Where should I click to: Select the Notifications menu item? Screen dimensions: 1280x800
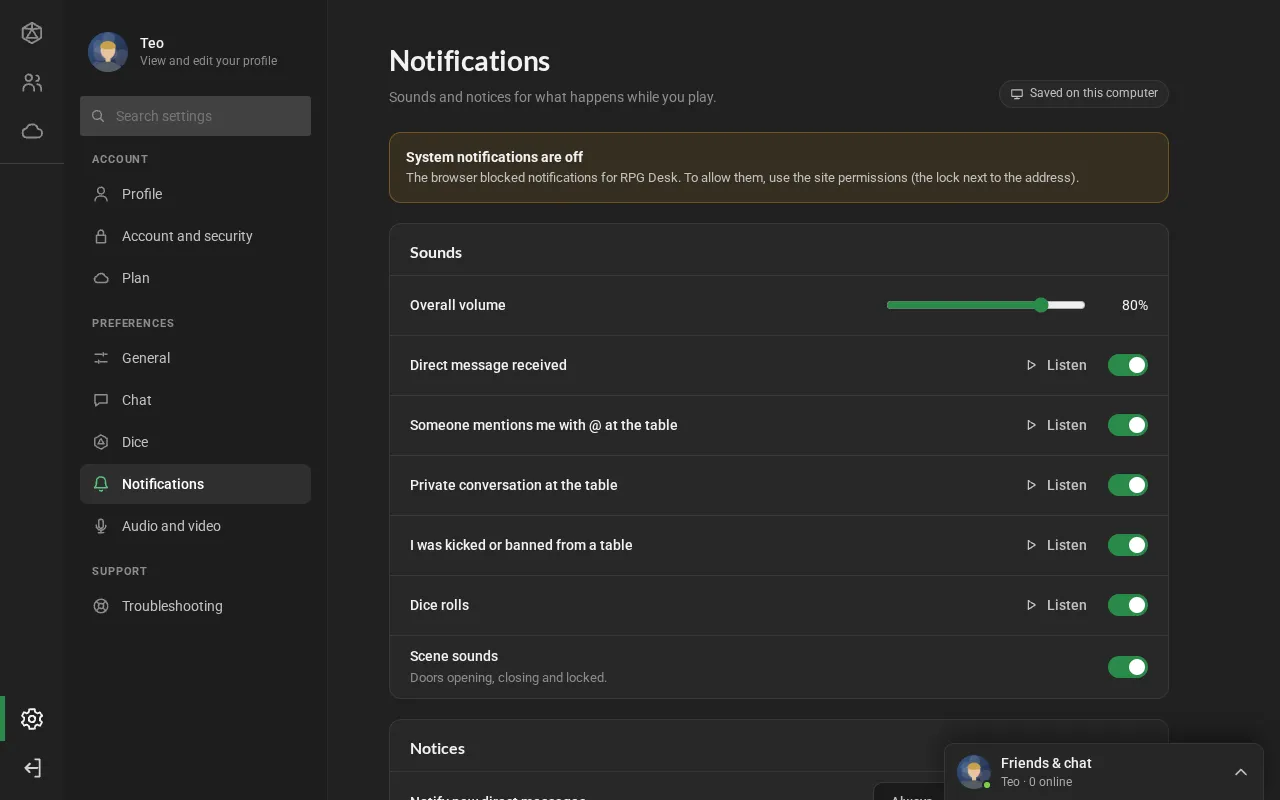[195, 484]
